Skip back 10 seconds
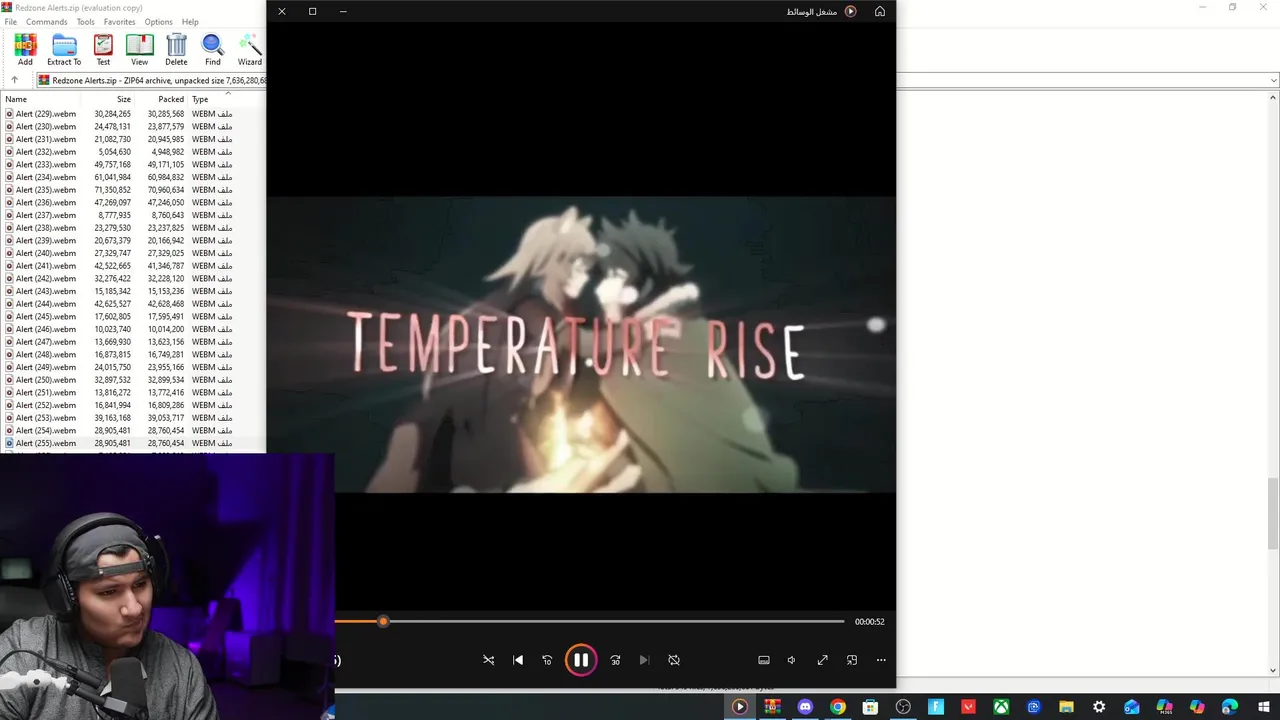1280x720 pixels. [x=547, y=660]
